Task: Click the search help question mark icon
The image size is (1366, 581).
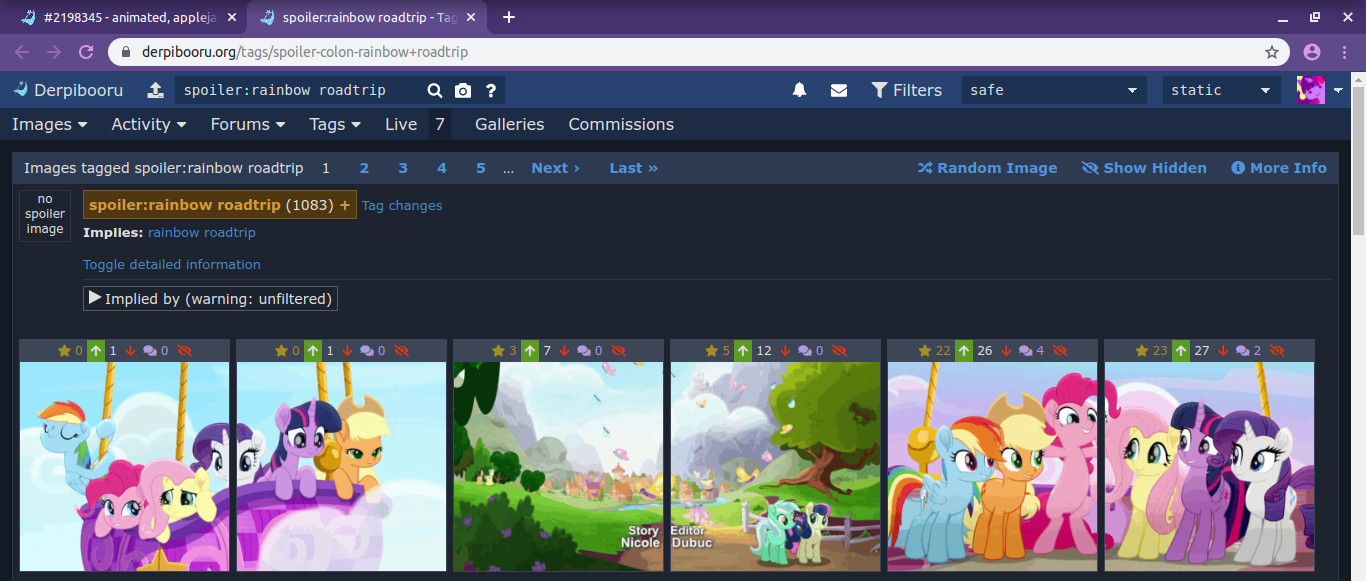Action: pos(490,90)
